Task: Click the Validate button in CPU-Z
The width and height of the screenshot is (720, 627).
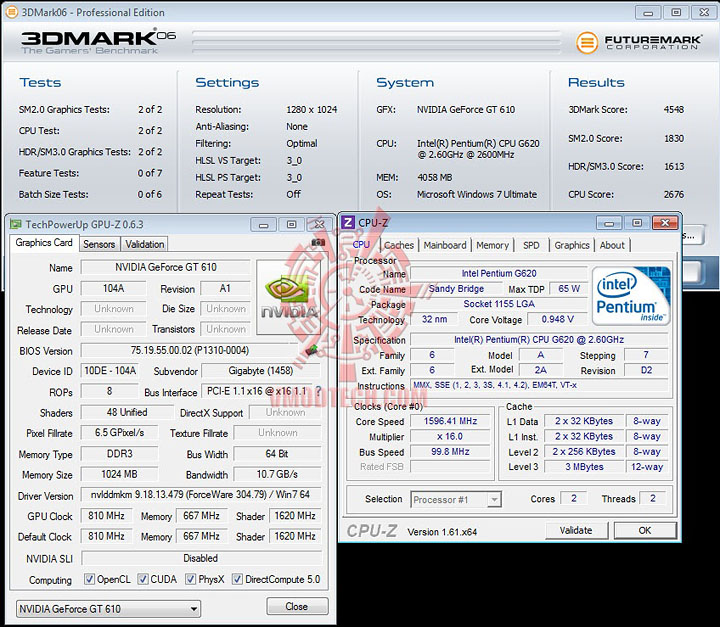Action: pyautogui.click(x=576, y=531)
